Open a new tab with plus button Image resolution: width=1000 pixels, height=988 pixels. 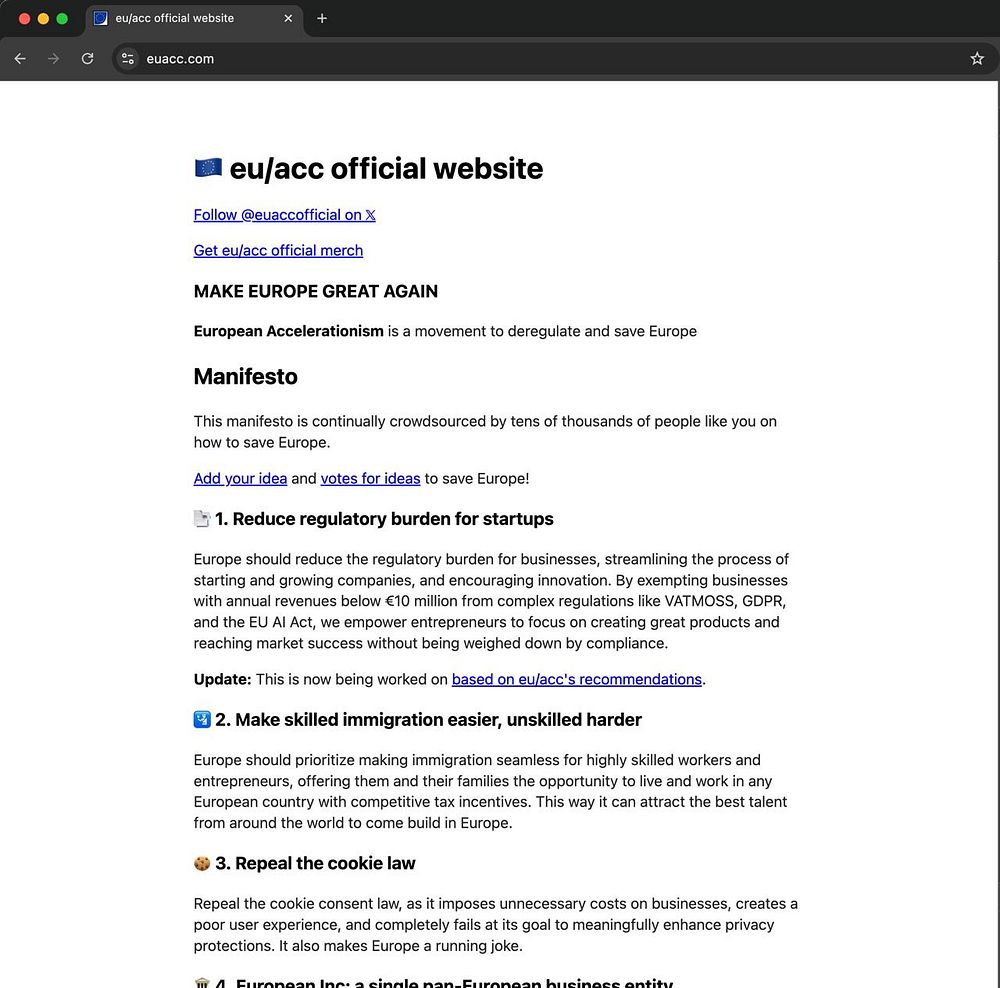click(322, 18)
